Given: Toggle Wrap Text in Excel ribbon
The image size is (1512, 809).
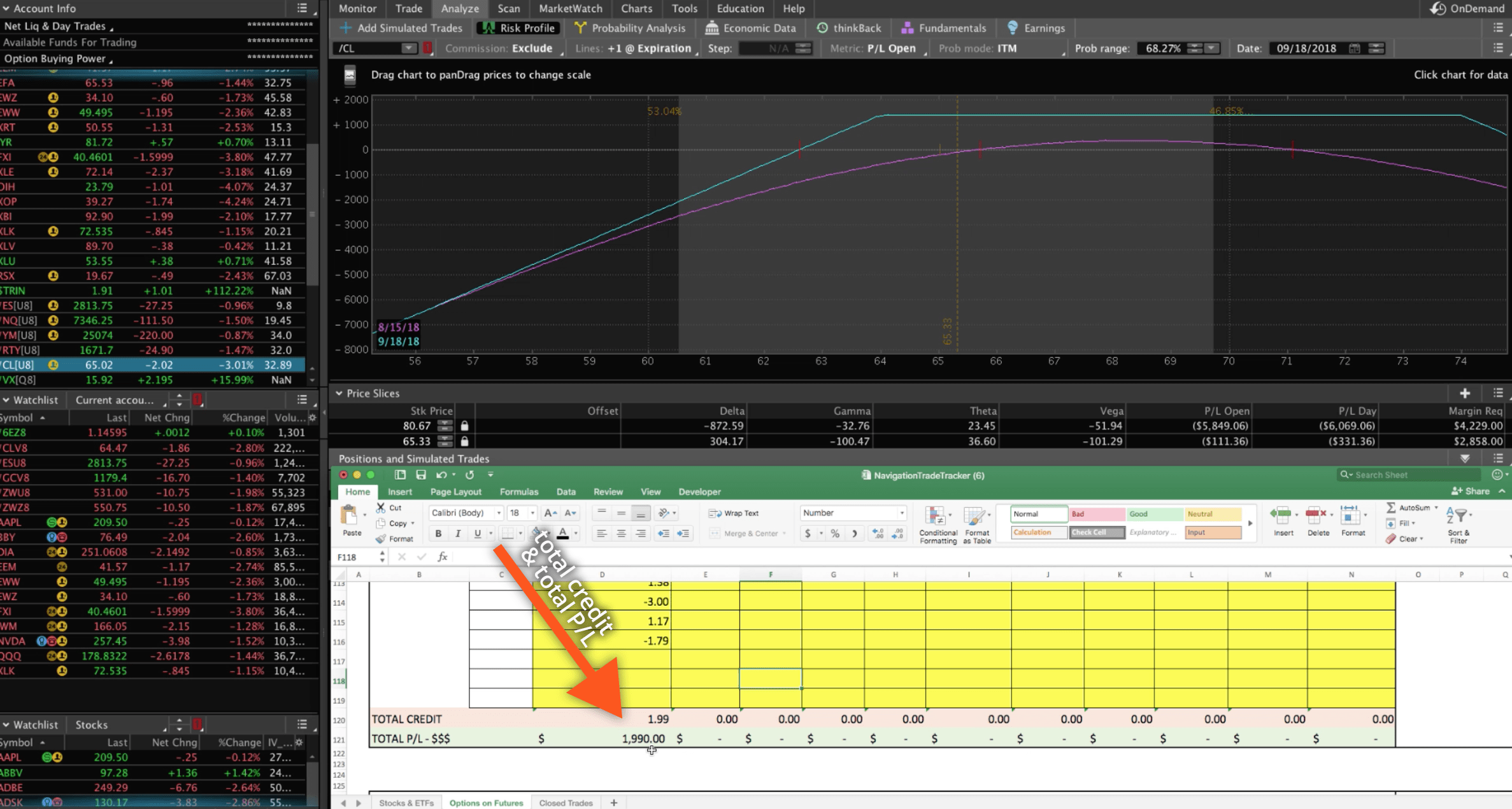Looking at the screenshot, I should click(x=733, y=513).
